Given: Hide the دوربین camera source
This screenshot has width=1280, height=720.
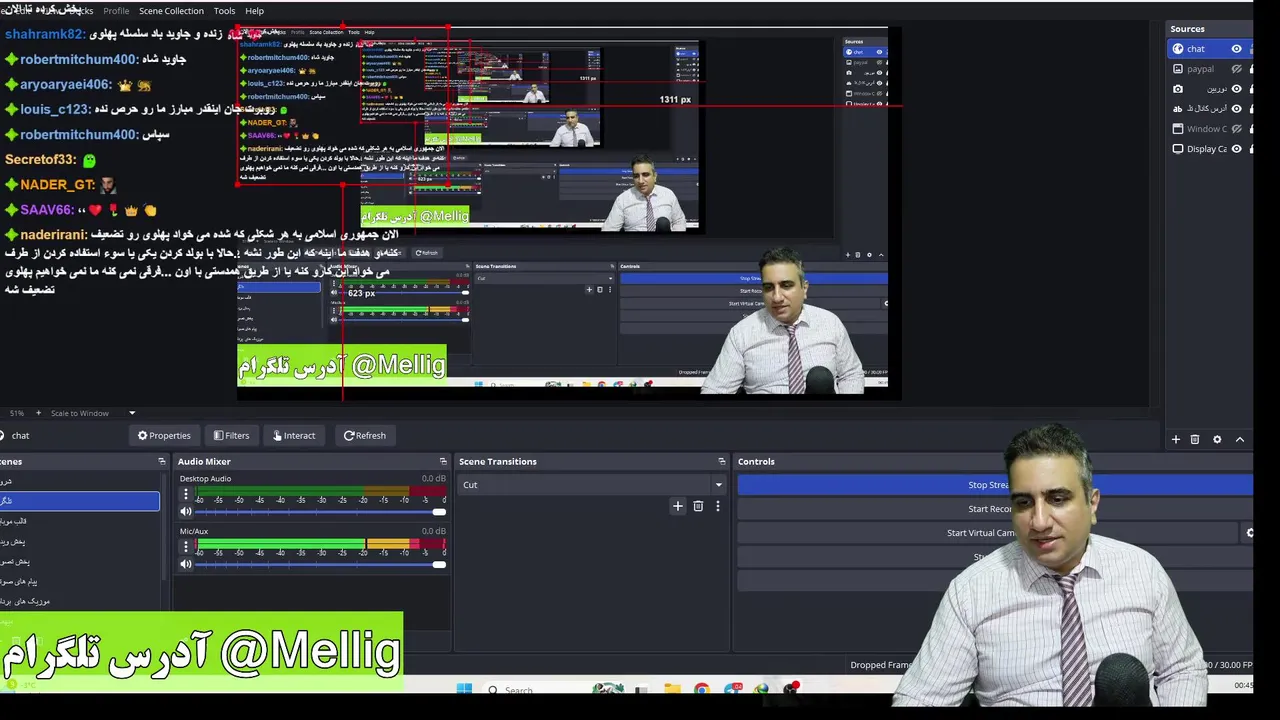Looking at the screenshot, I should pos(1237,89).
